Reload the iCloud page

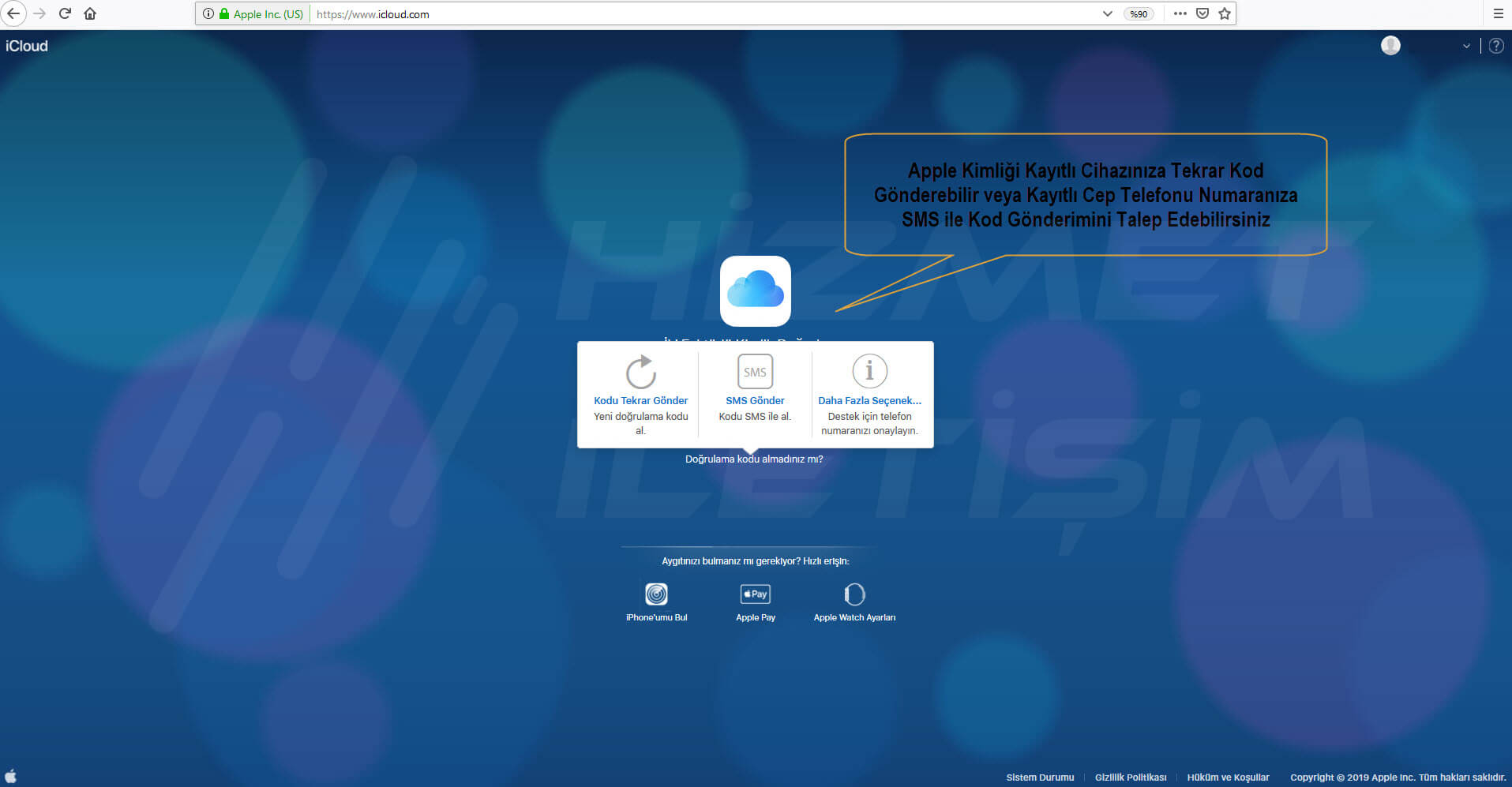click(x=65, y=13)
